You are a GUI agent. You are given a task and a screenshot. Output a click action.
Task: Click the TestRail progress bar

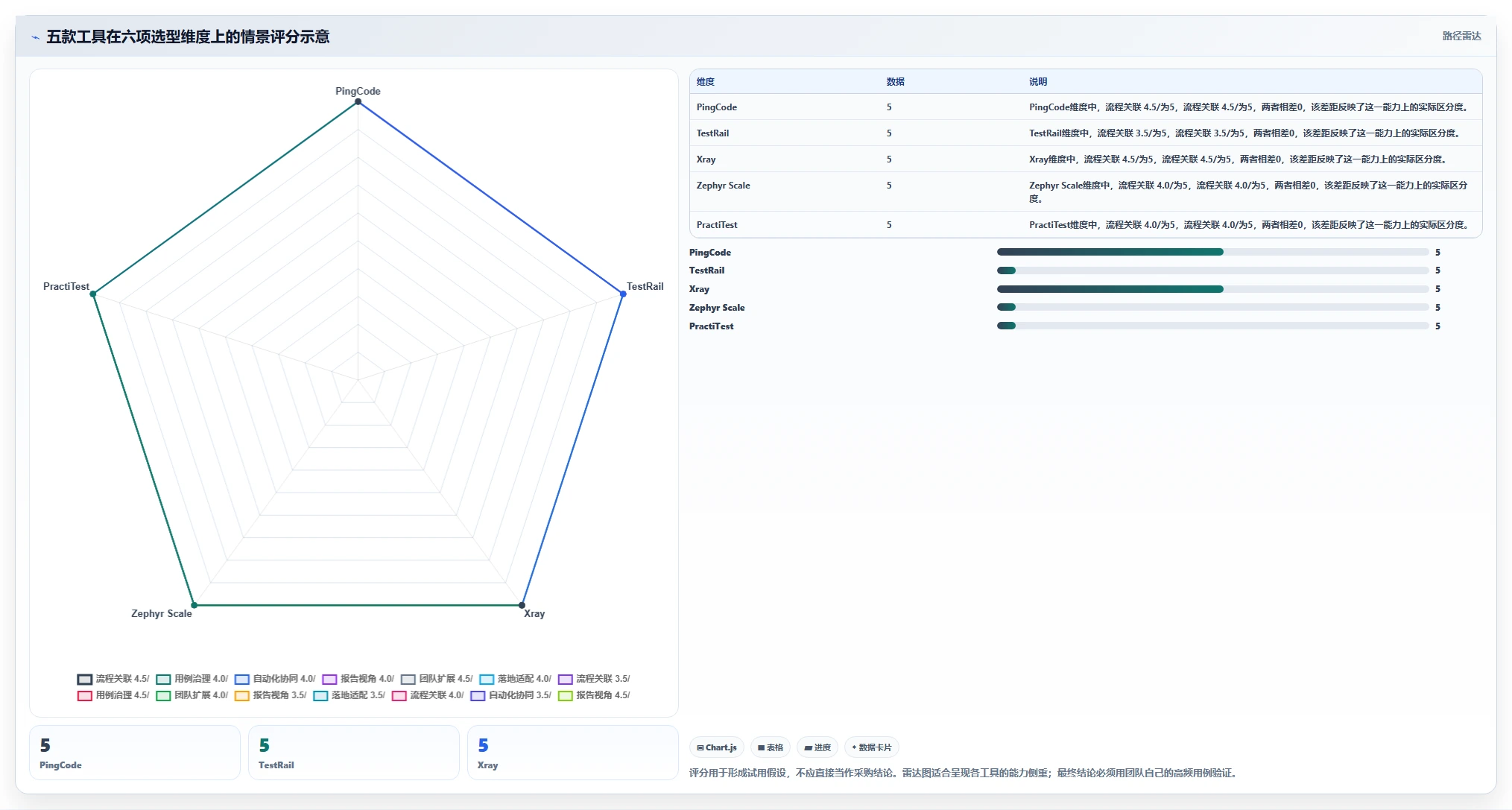click(x=1212, y=270)
